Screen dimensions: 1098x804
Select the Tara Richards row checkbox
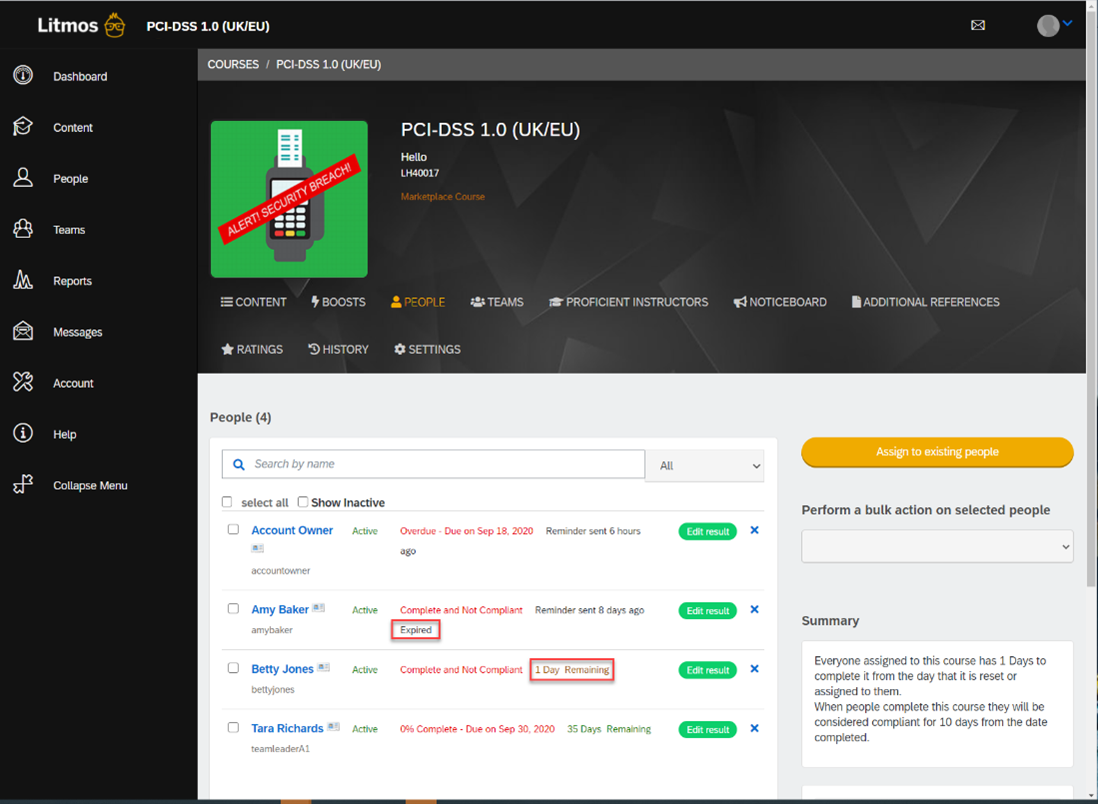tap(233, 728)
